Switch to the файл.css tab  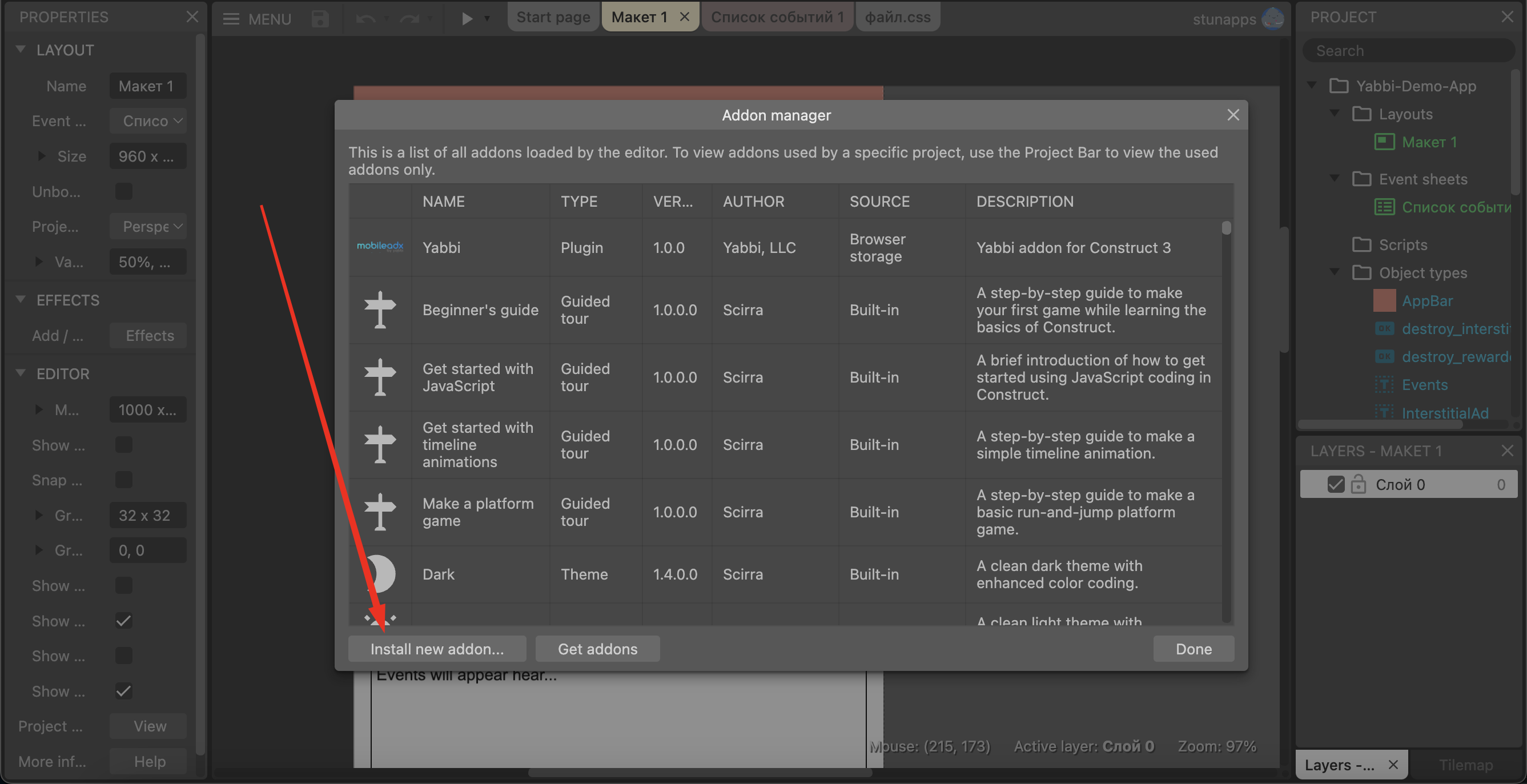[x=898, y=17]
